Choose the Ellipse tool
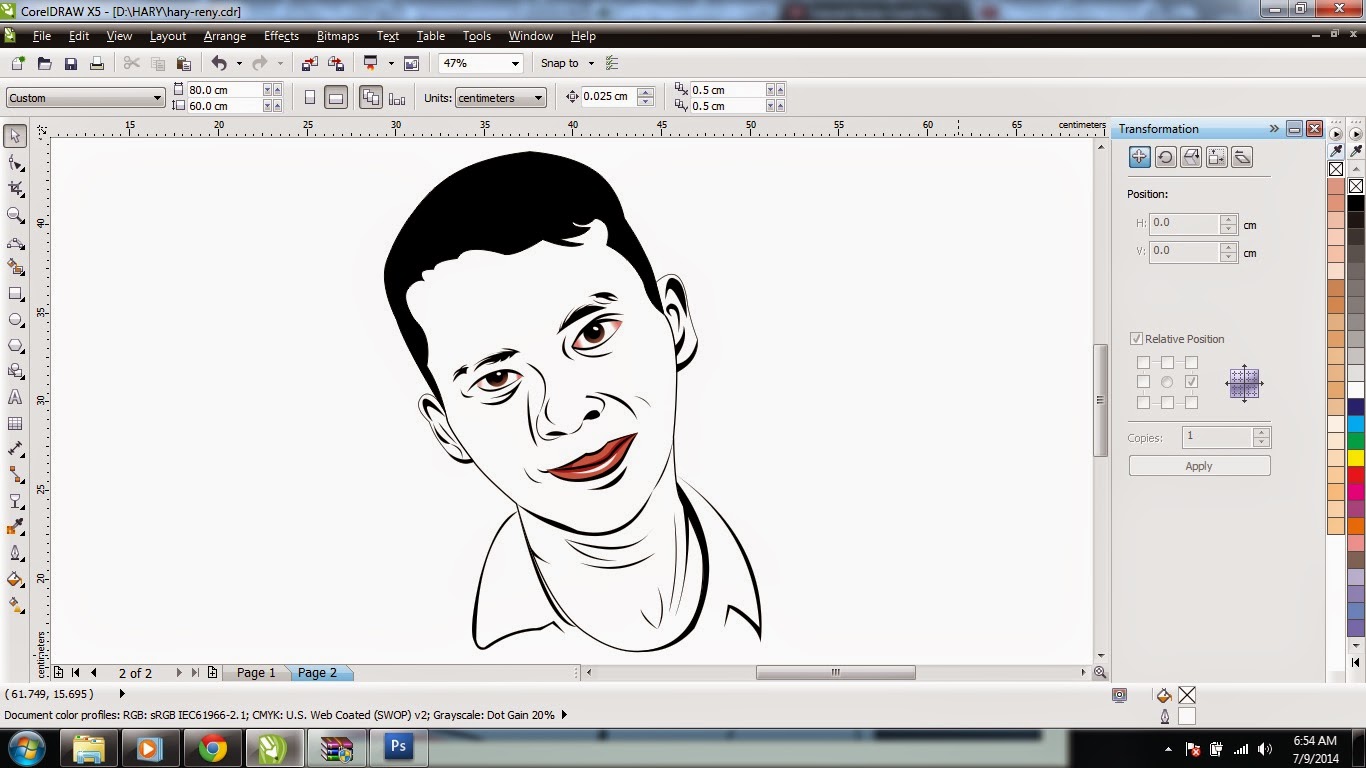This screenshot has width=1366, height=768. 15,320
